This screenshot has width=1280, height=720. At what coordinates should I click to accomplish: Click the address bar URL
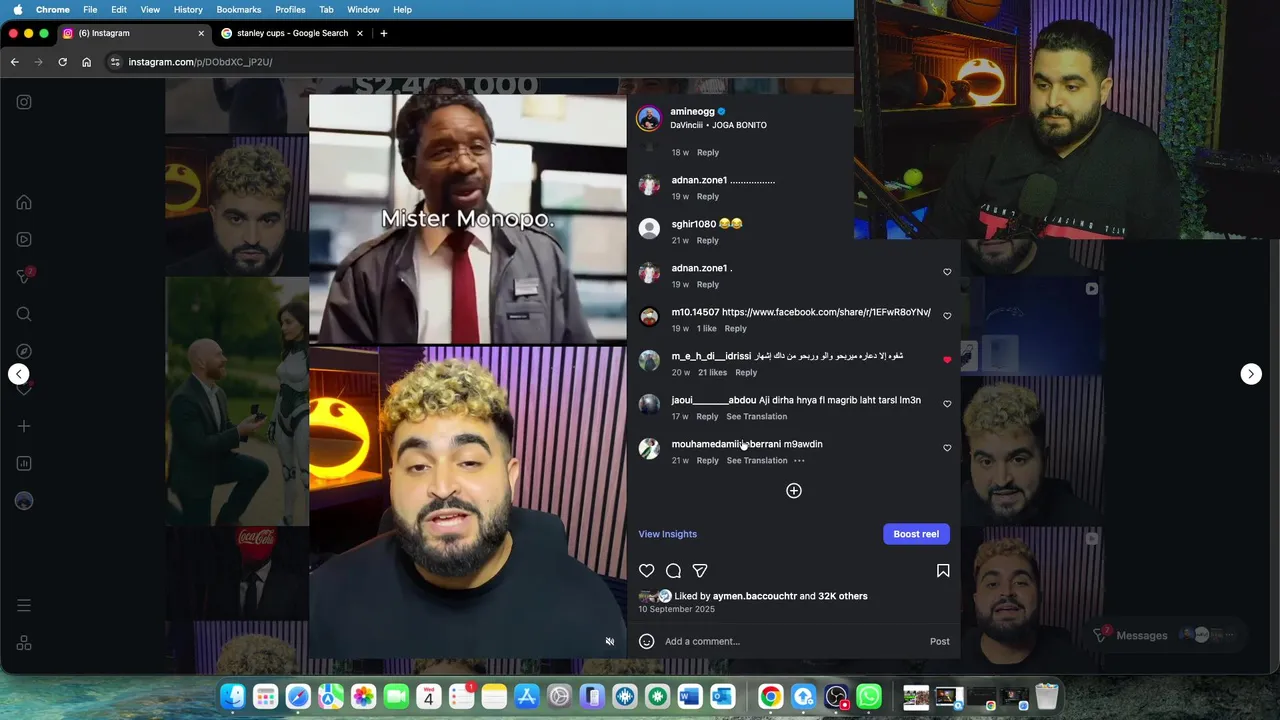200,62
